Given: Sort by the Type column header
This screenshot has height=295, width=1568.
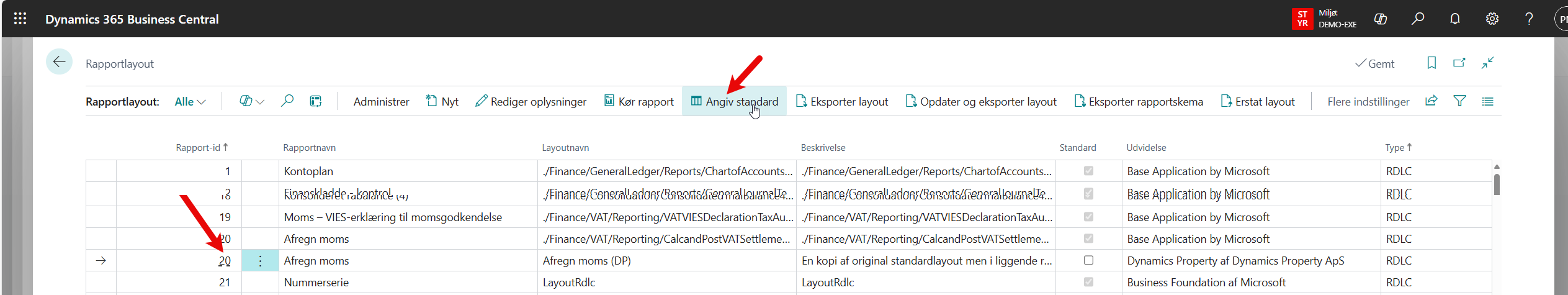Looking at the screenshot, I should click(x=1399, y=148).
